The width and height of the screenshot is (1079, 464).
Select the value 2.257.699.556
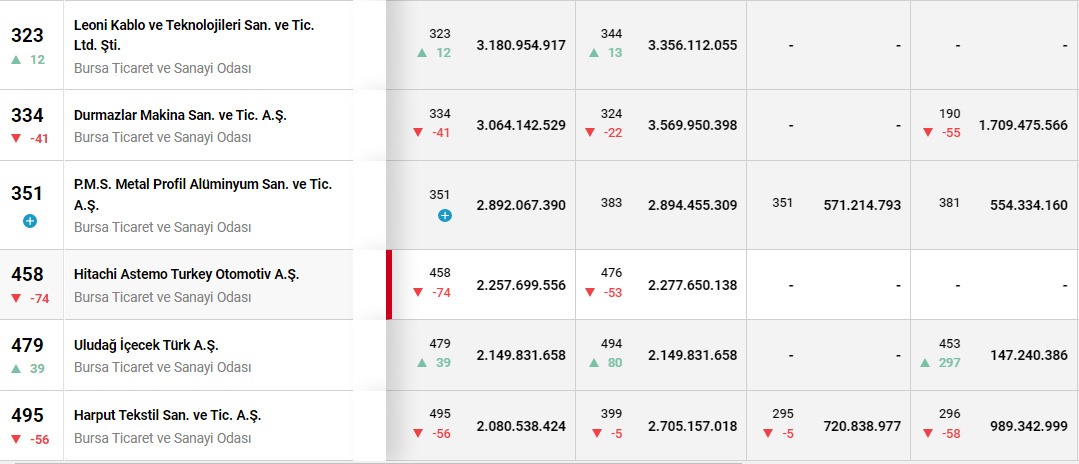click(x=521, y=285)
